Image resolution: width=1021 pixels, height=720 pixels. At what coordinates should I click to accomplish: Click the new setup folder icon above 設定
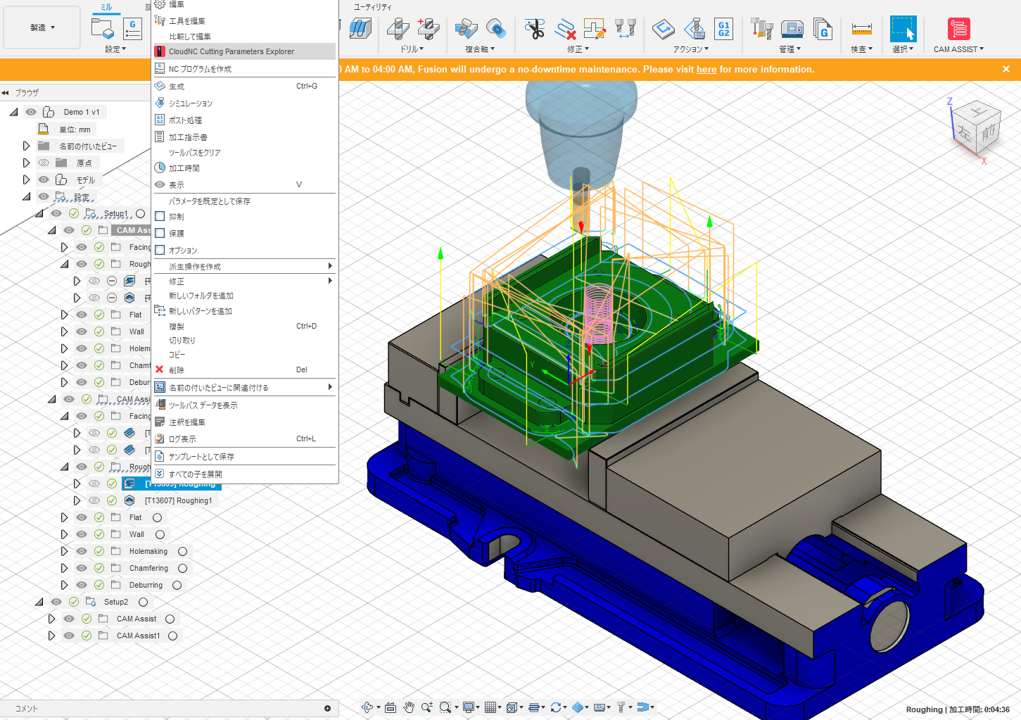pyautogui.click(x=103, y=29)
